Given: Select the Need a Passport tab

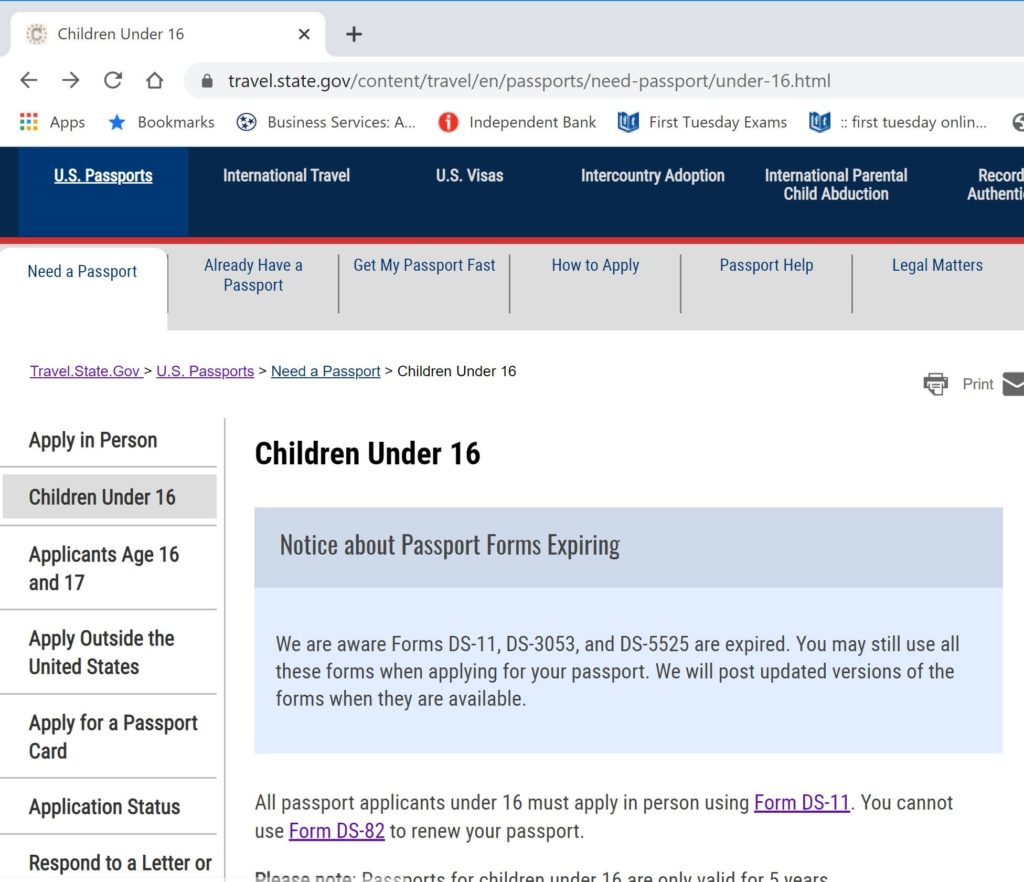Looking at the screenshot, I should [x=82, y=272].
